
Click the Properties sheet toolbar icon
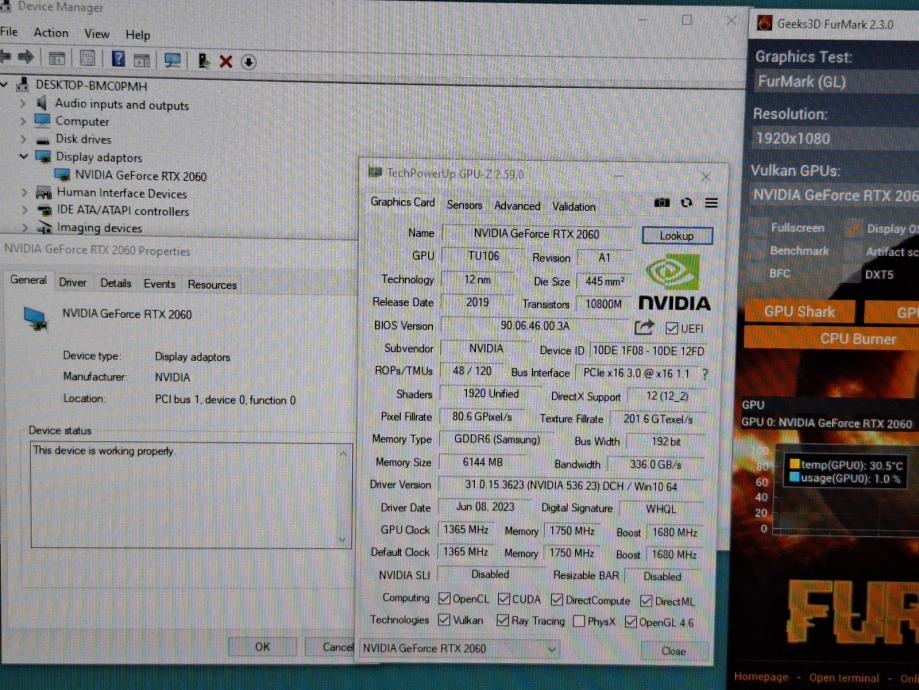[87, 58]
